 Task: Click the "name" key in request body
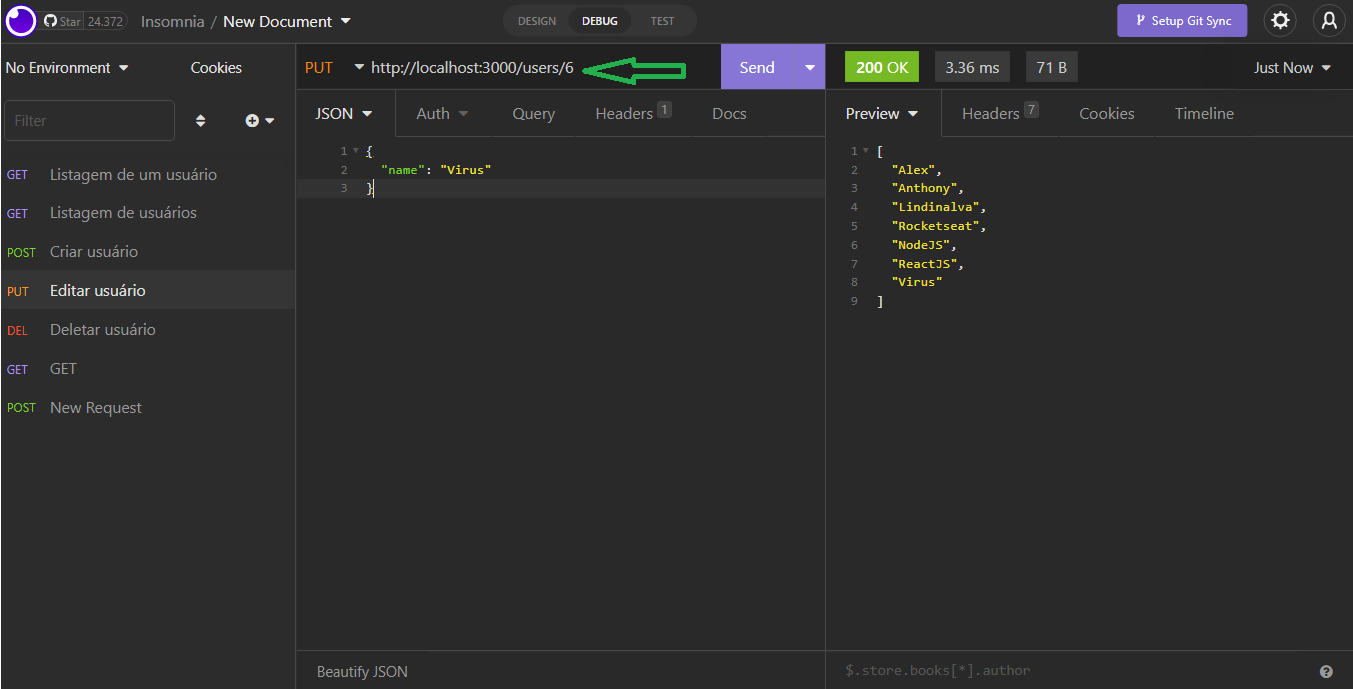coord(403,170)
